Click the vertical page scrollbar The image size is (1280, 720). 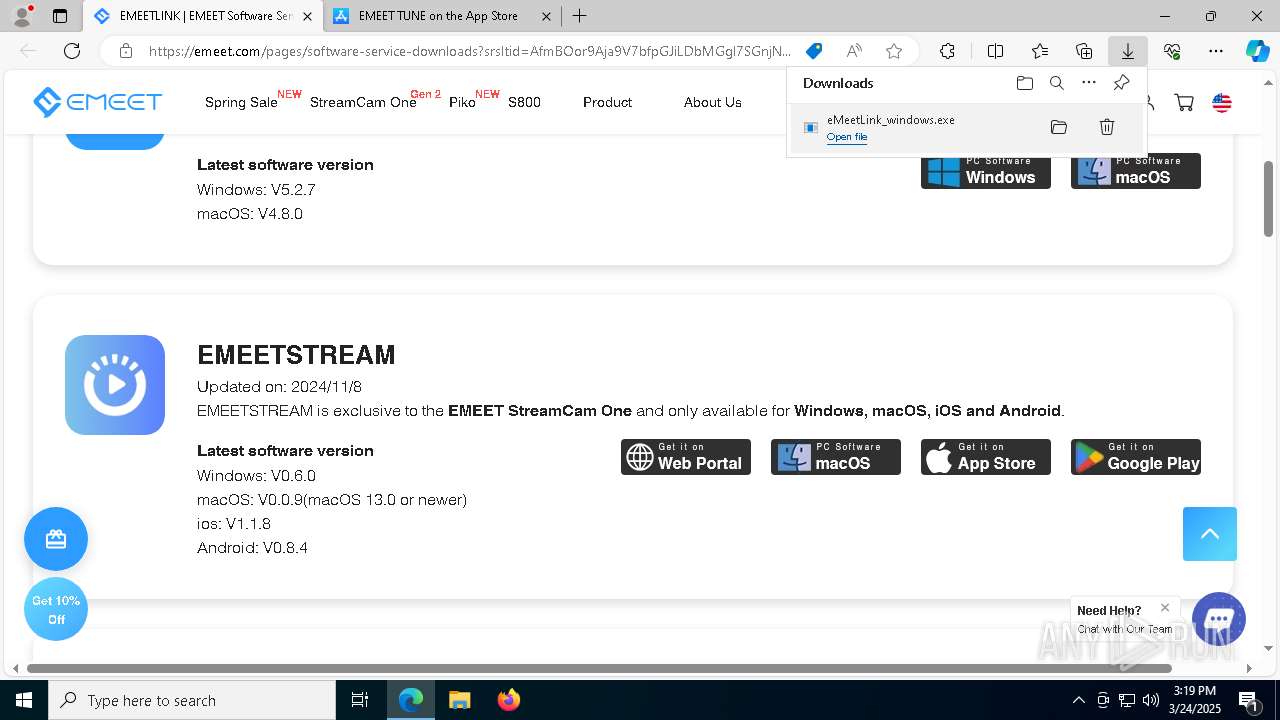[x=1268, y=199]
